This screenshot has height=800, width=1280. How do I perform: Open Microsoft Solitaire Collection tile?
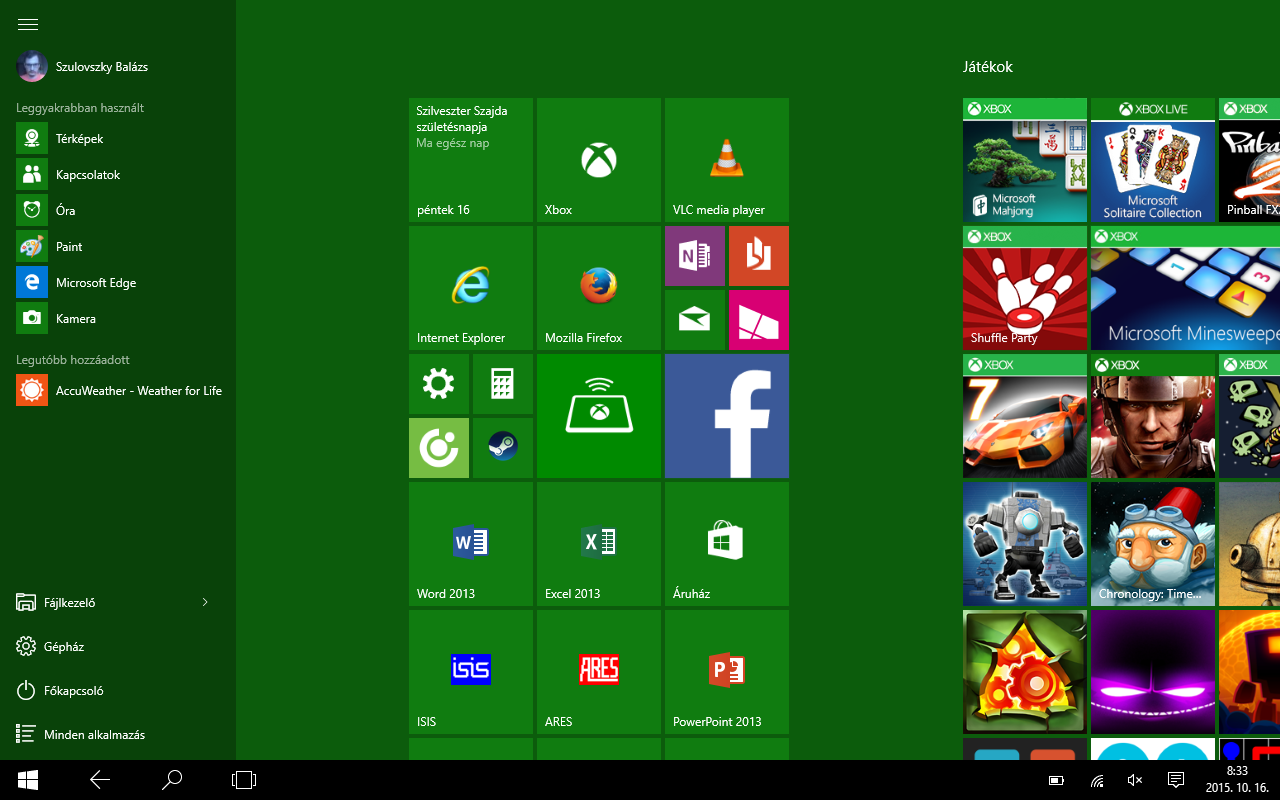1153,160
